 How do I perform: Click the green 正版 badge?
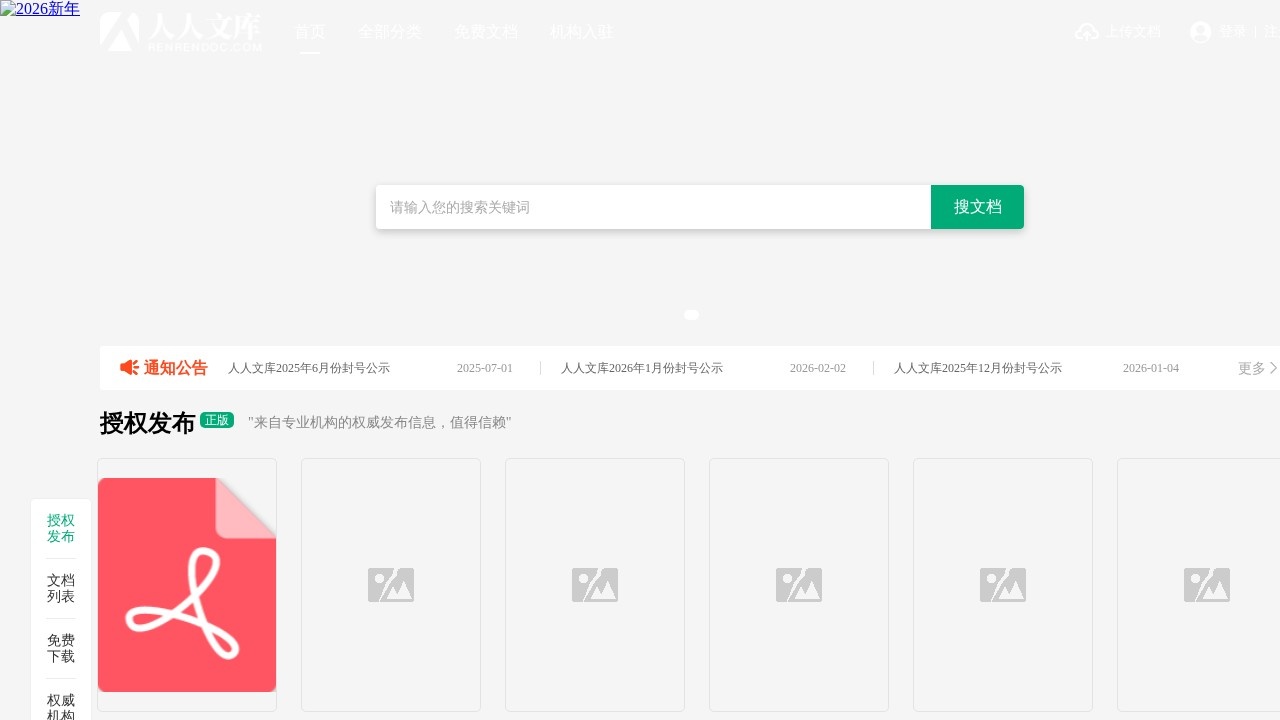217,420
